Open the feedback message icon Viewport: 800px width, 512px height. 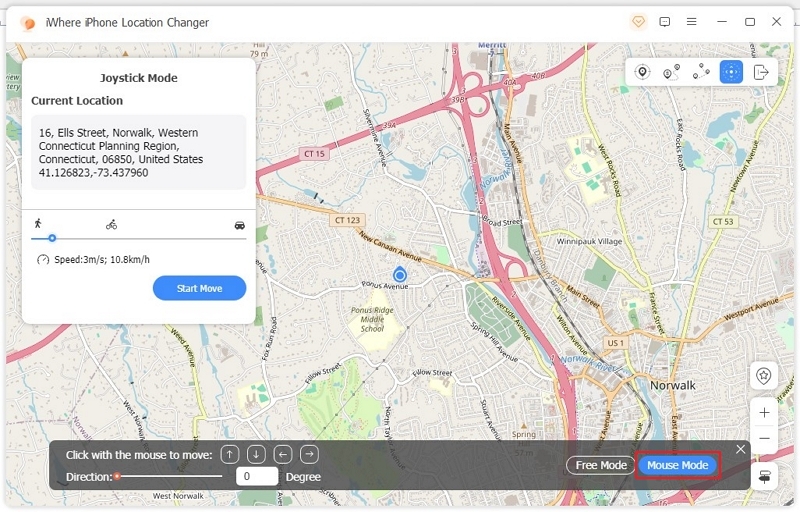point(665,22)
